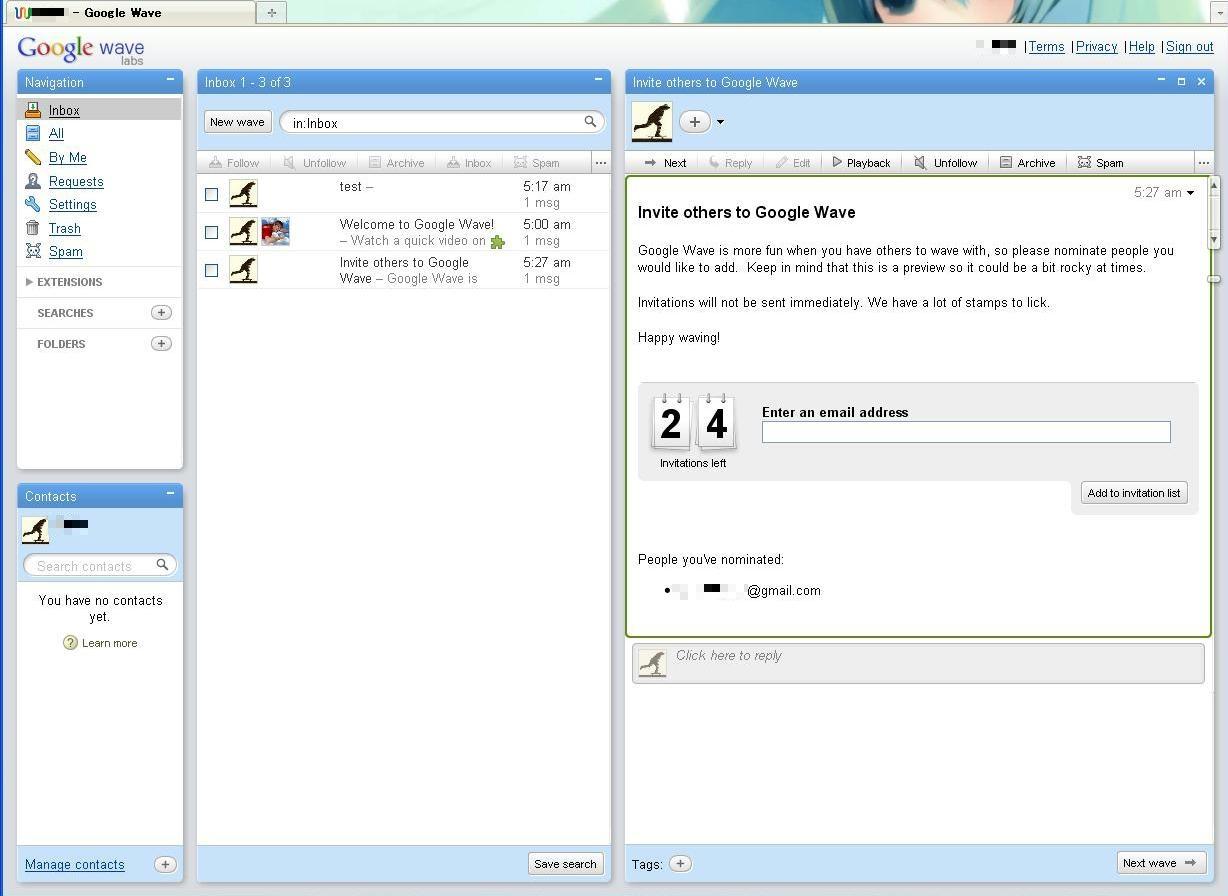Click the wave panel scroll down arrow

[1215, 240]
